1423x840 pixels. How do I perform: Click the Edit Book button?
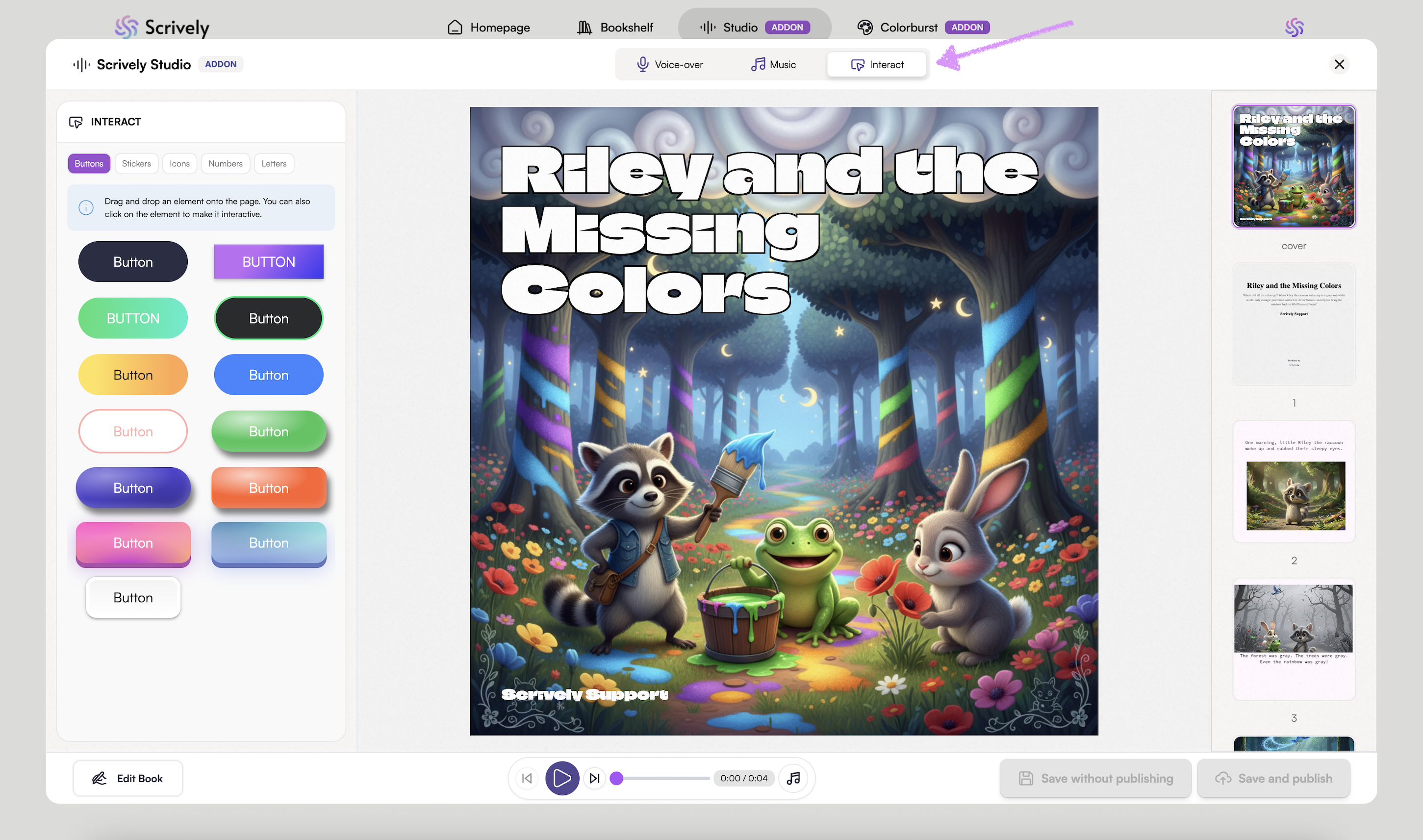128,778
